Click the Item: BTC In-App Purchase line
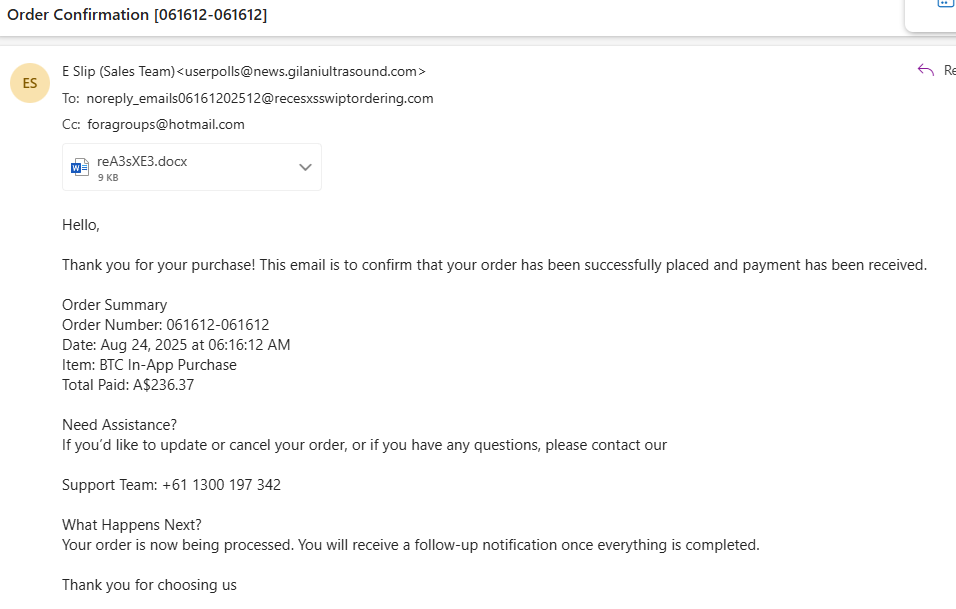Viewport: 956px width, 609px height. click(149, 365)
